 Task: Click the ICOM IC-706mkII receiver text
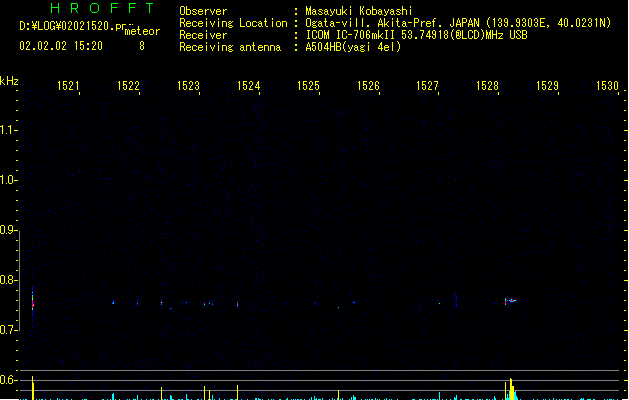[416, 35]
